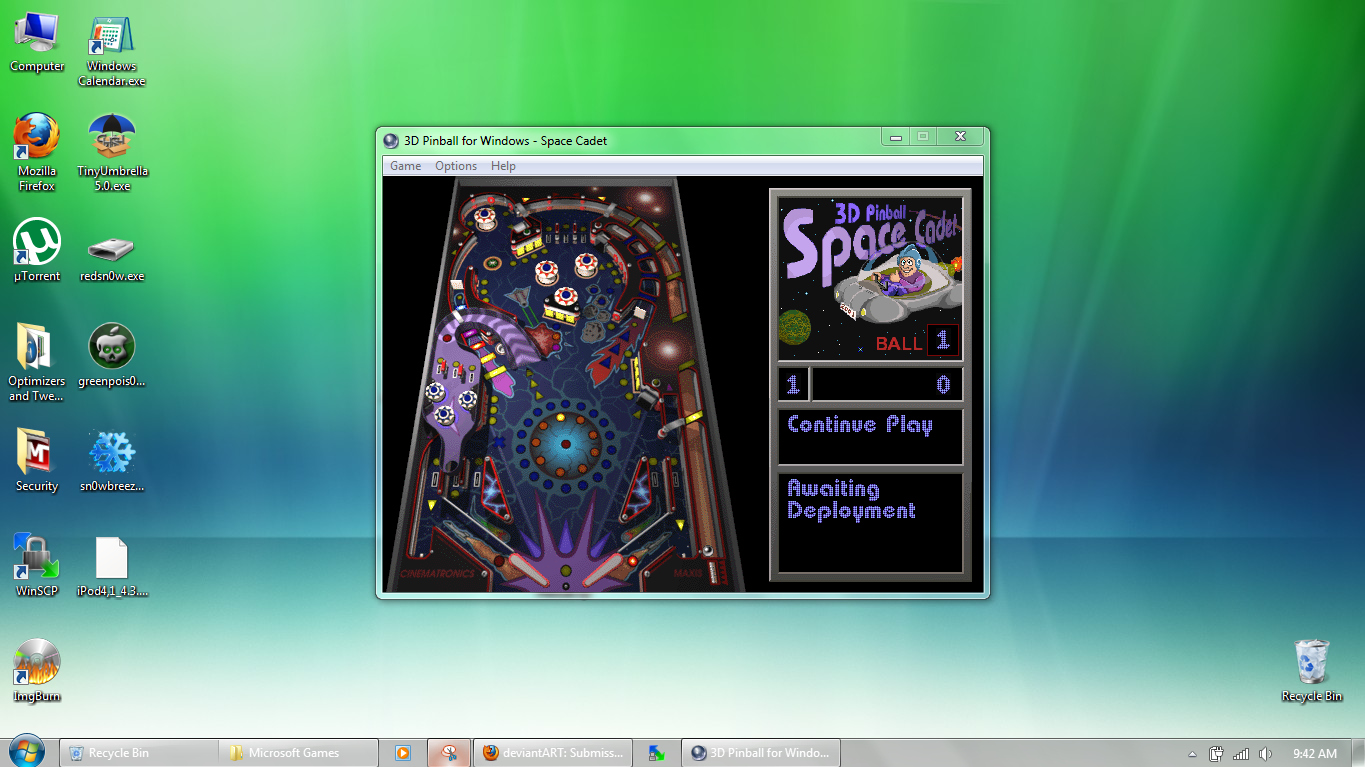Click the Paint taskbar icon

[x=450, y=753]
